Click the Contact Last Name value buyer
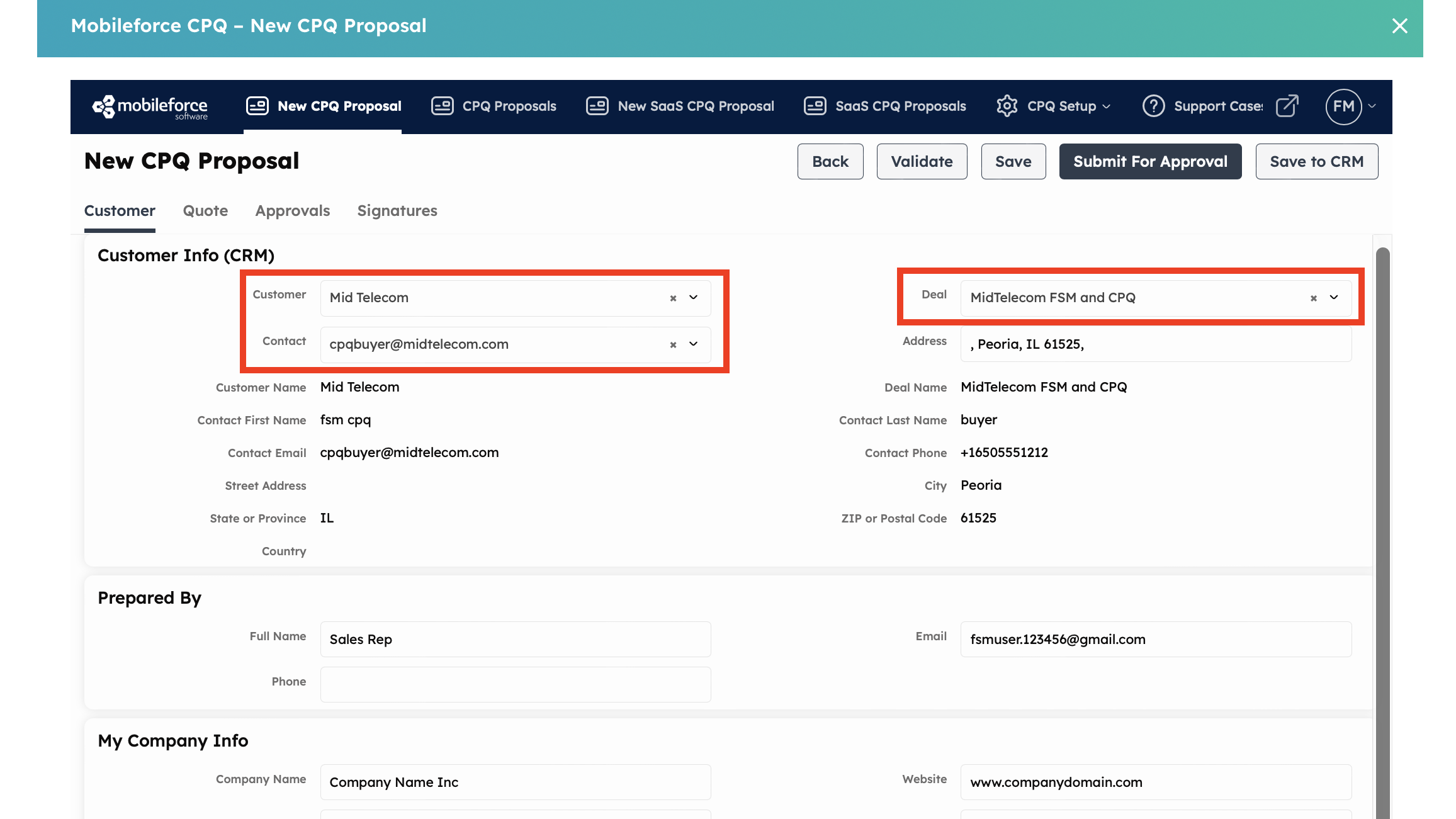Screen dimensions: 1456x819 pyautogui.click(x=978, y=420)
